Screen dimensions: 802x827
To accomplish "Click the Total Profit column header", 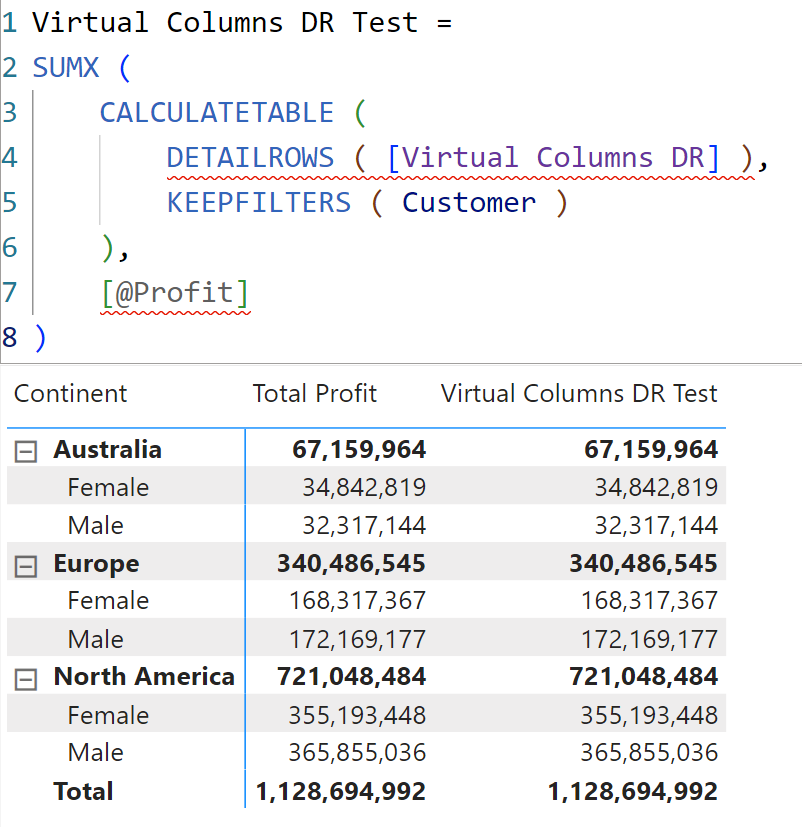I will tap(314, 393).
